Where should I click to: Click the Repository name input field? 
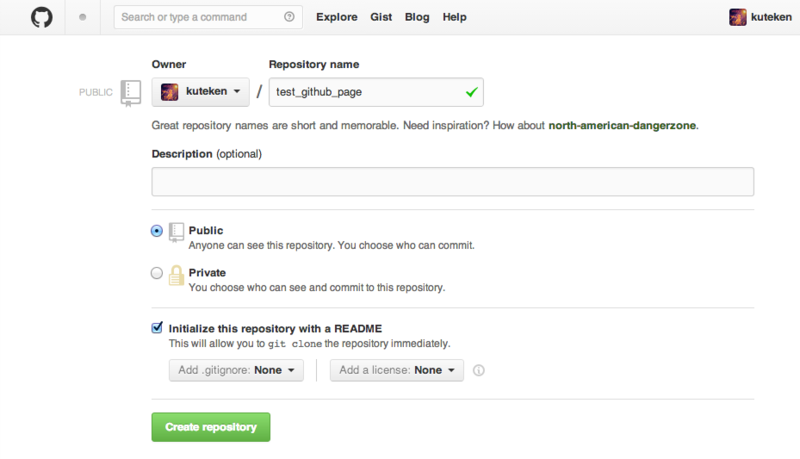point(376,92)
